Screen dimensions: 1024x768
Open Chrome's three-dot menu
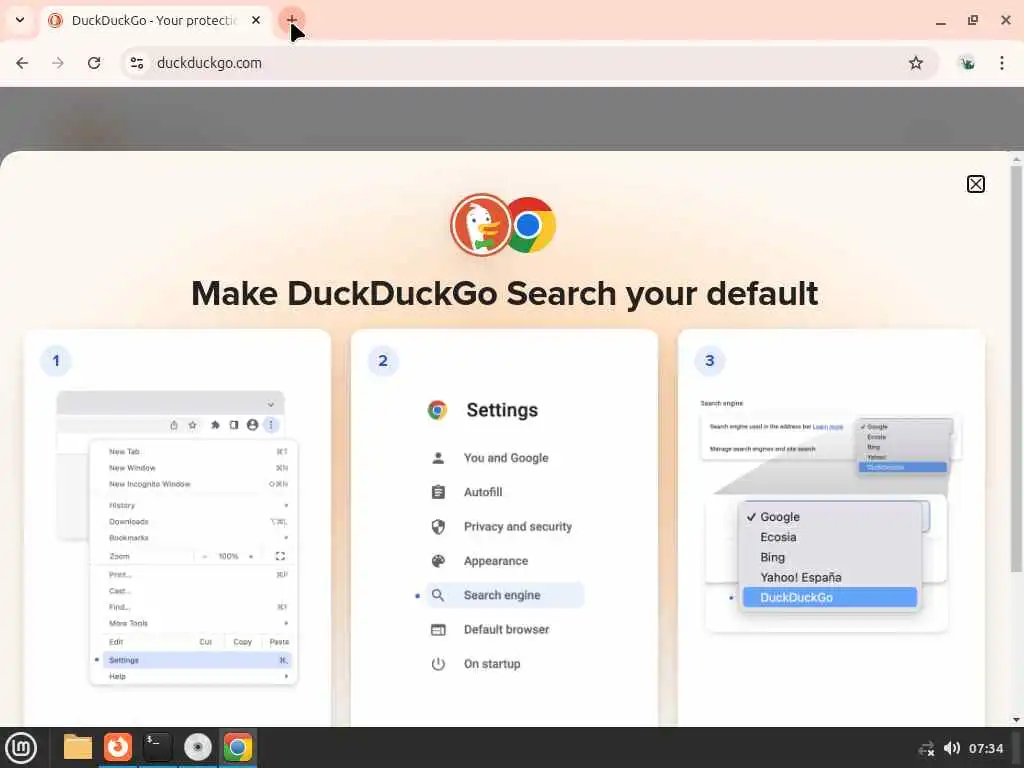pyautogui.click(x=1002, y=63)
